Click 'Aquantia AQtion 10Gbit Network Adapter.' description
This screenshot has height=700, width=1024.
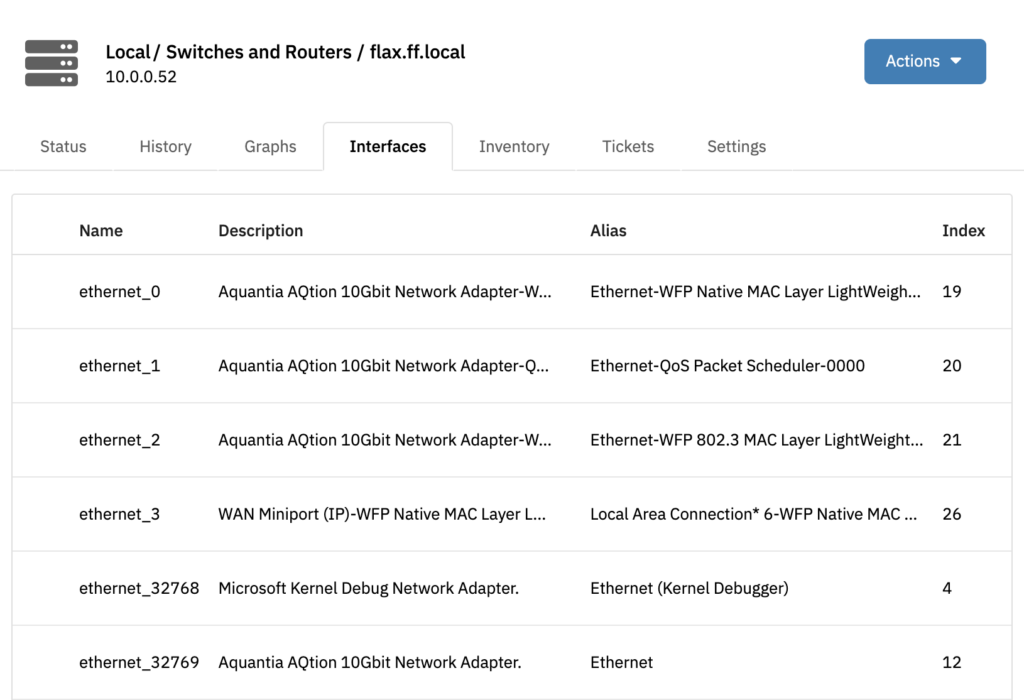[370, 662]
